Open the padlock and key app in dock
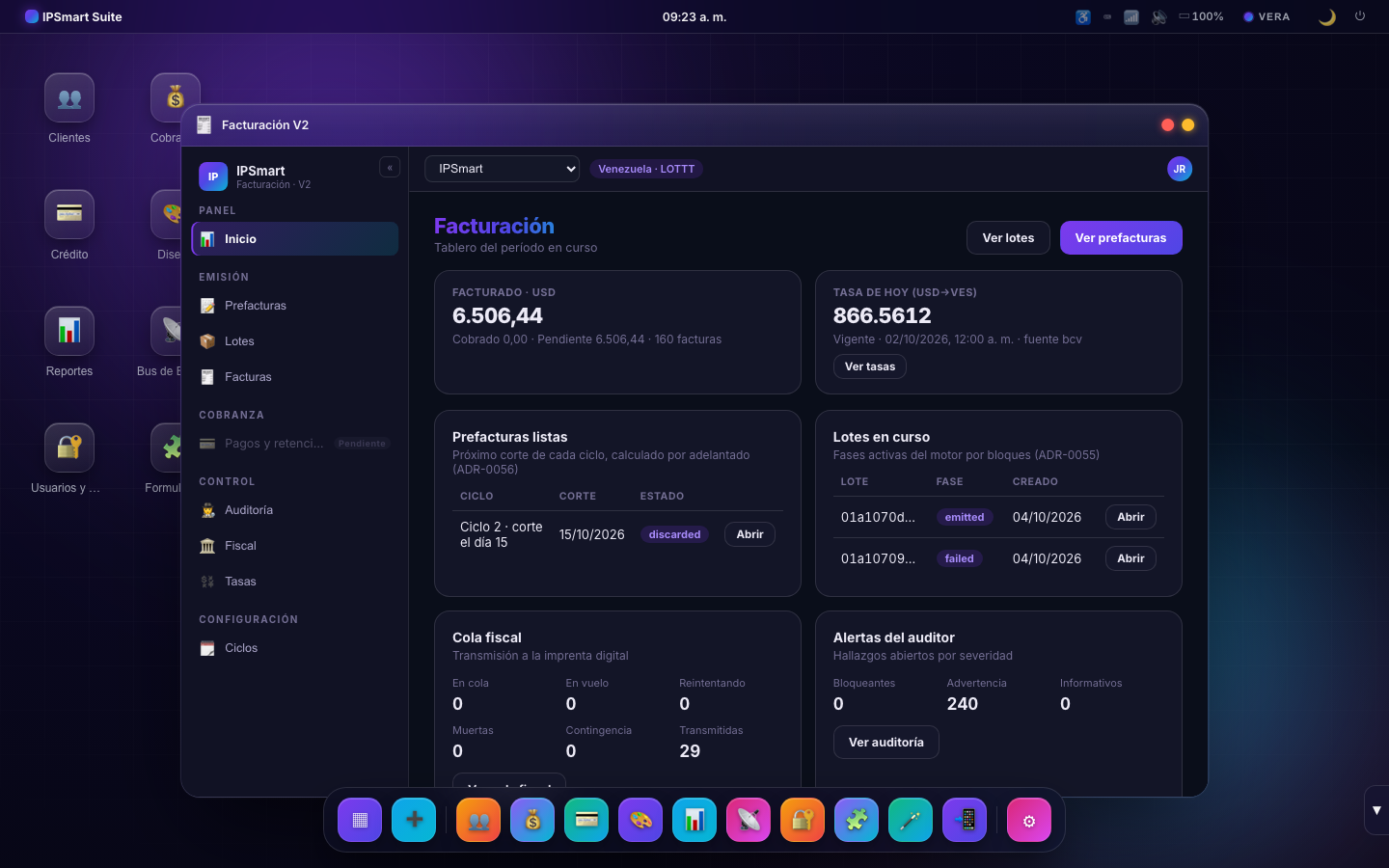This screenshot has width=1389, height=868. point(803,820)
